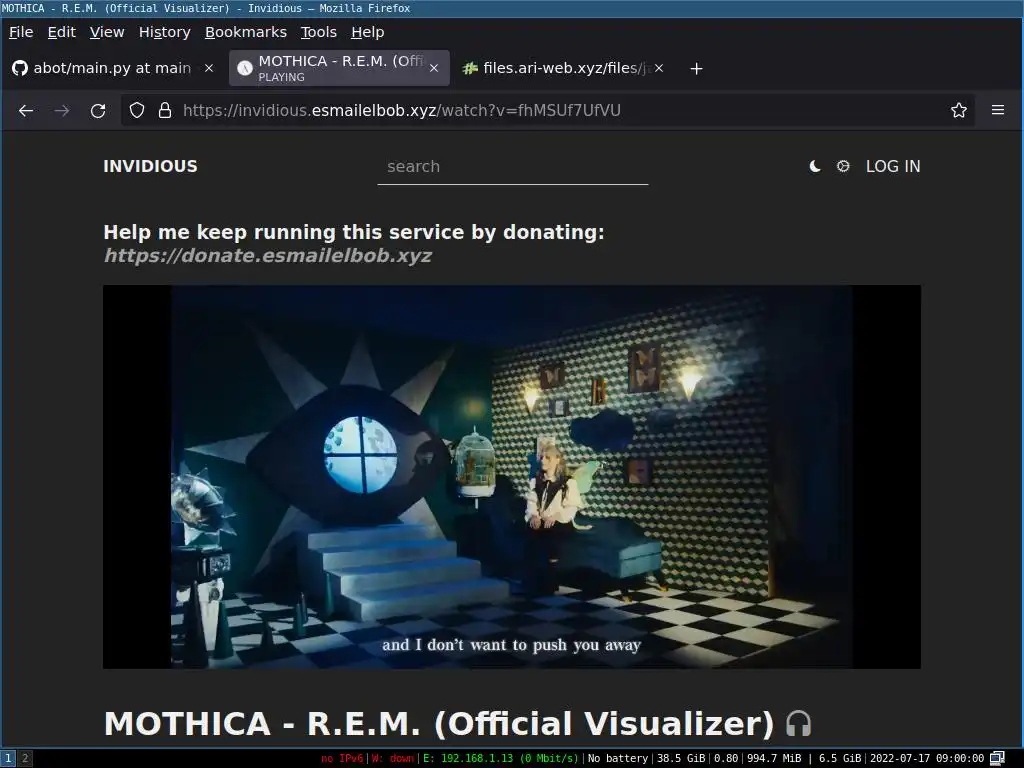Click the 2022-07-17 09:00:00 clock

pyautogui.click(x=927, y=758)
